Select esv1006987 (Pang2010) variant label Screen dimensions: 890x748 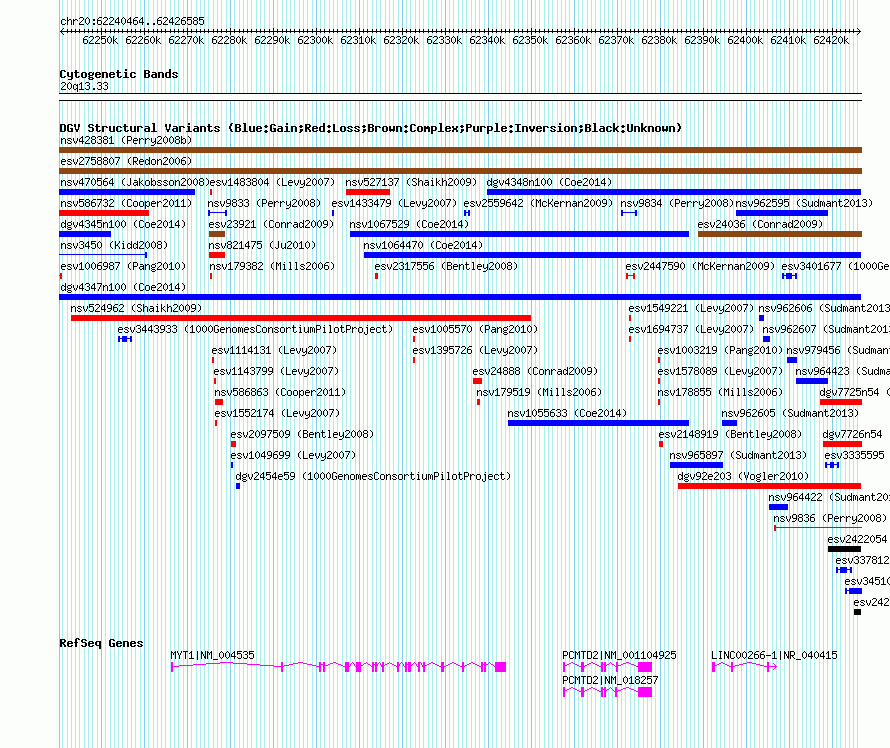click(x=123, y=266)
